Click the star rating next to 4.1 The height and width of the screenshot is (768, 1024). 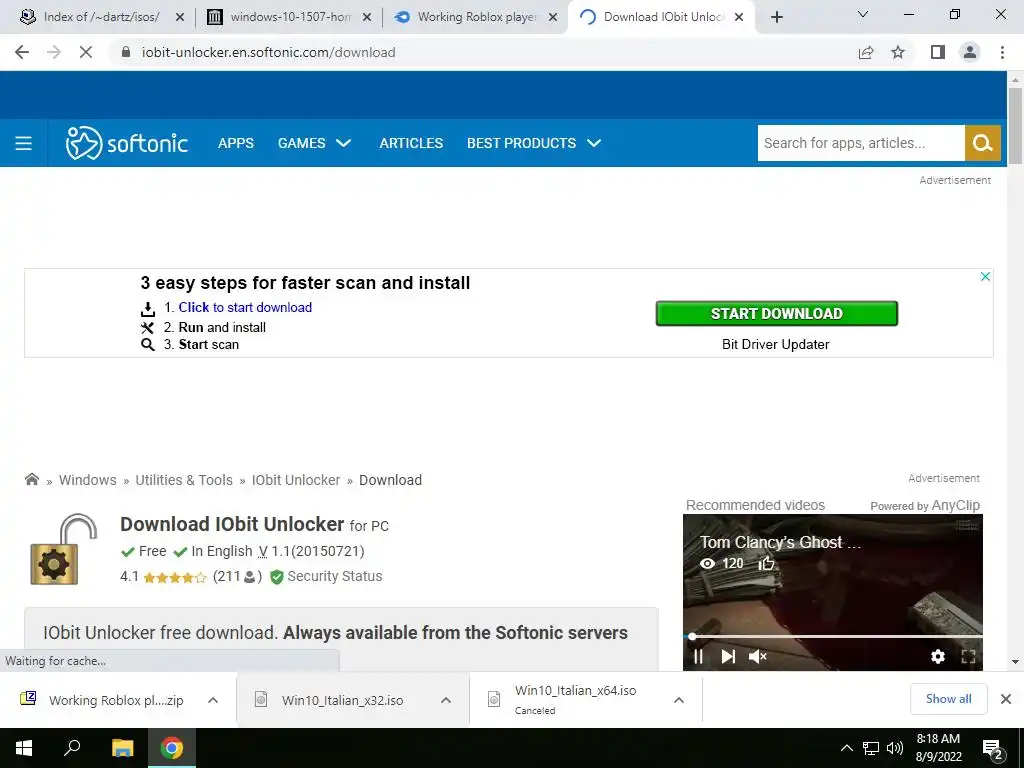click(174, 577)
